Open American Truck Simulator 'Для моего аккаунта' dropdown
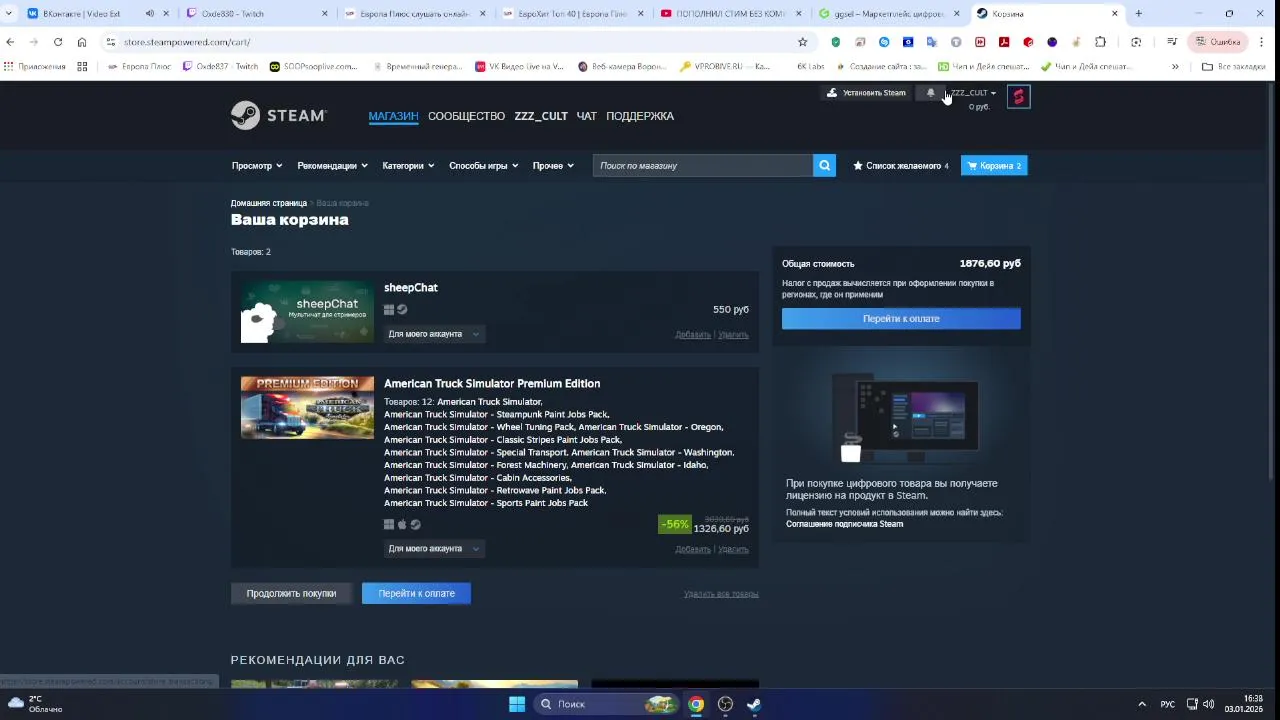The height and width of the screenshot is (720, 1280). click(x=434, y=549)
